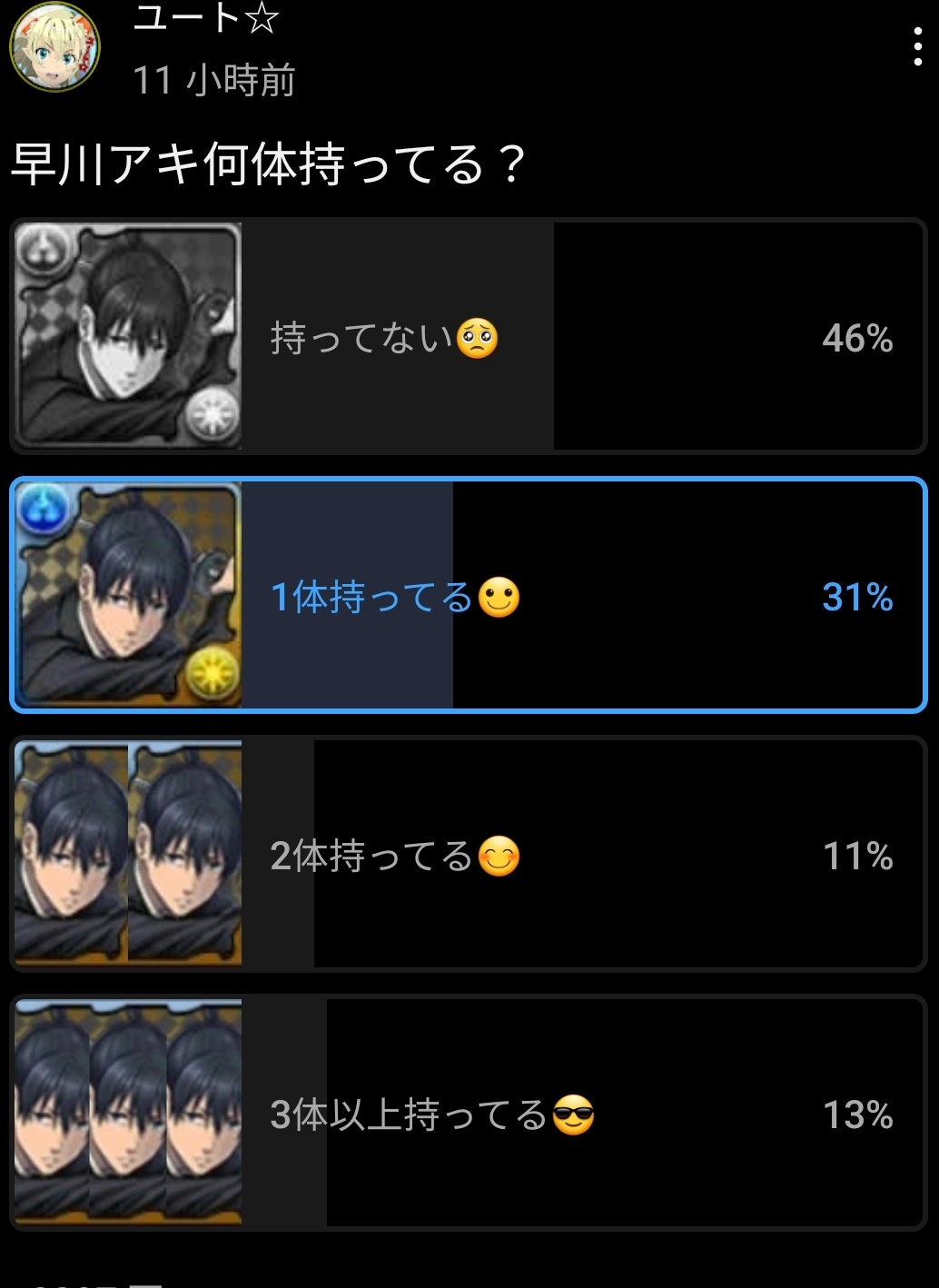Tap the 31% vote percentage
The image size is (939, 1288).
(857, 597)
